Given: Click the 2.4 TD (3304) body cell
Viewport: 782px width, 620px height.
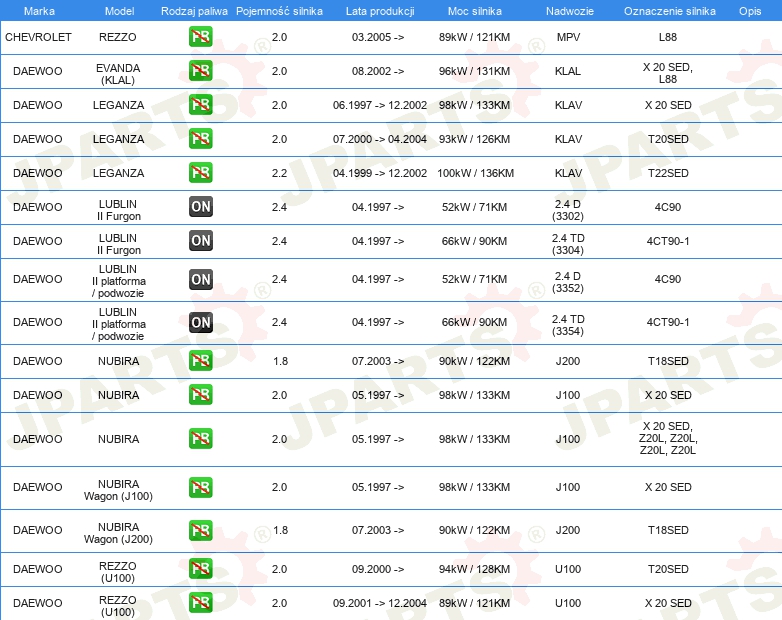Looking at the screenshot, I should coord(568,244).
